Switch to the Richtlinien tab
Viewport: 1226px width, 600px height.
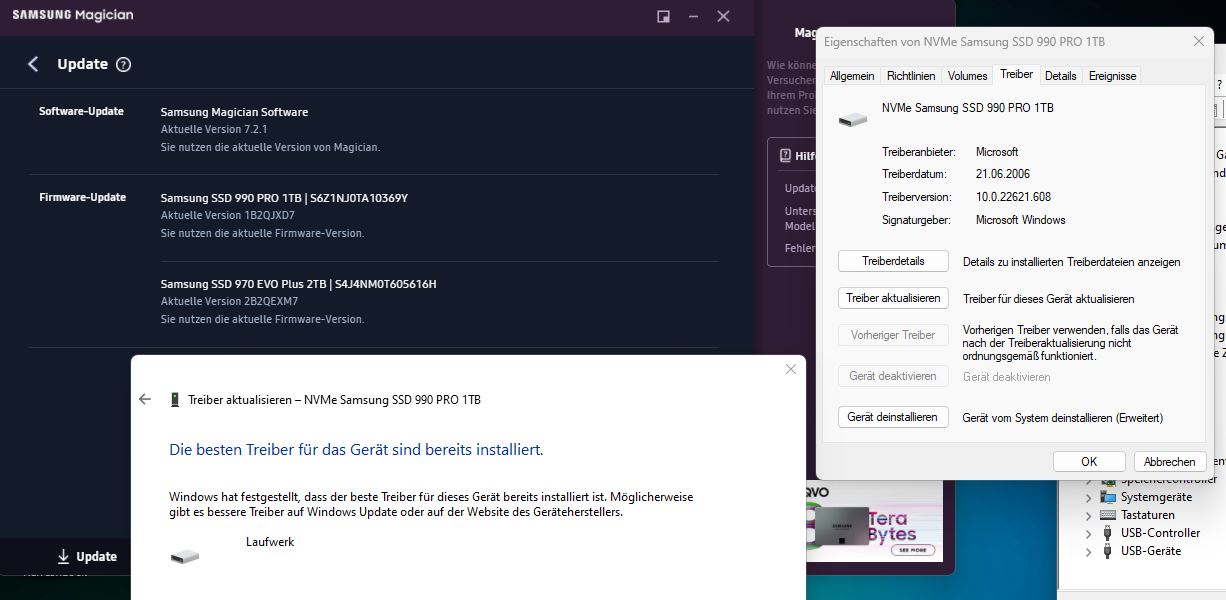(911, 76)
